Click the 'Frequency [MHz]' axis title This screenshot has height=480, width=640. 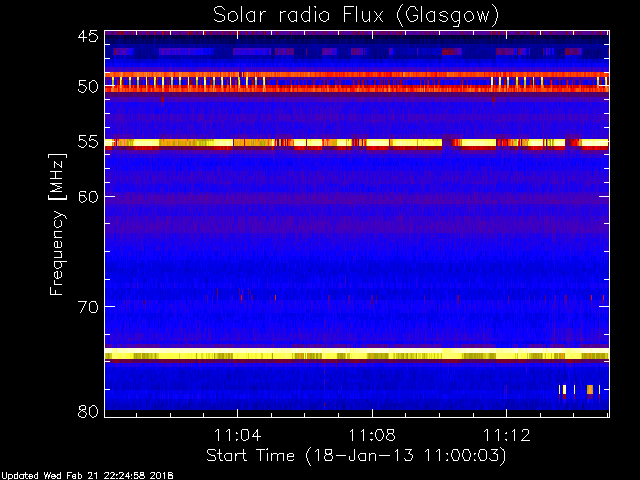pos(57,224)
